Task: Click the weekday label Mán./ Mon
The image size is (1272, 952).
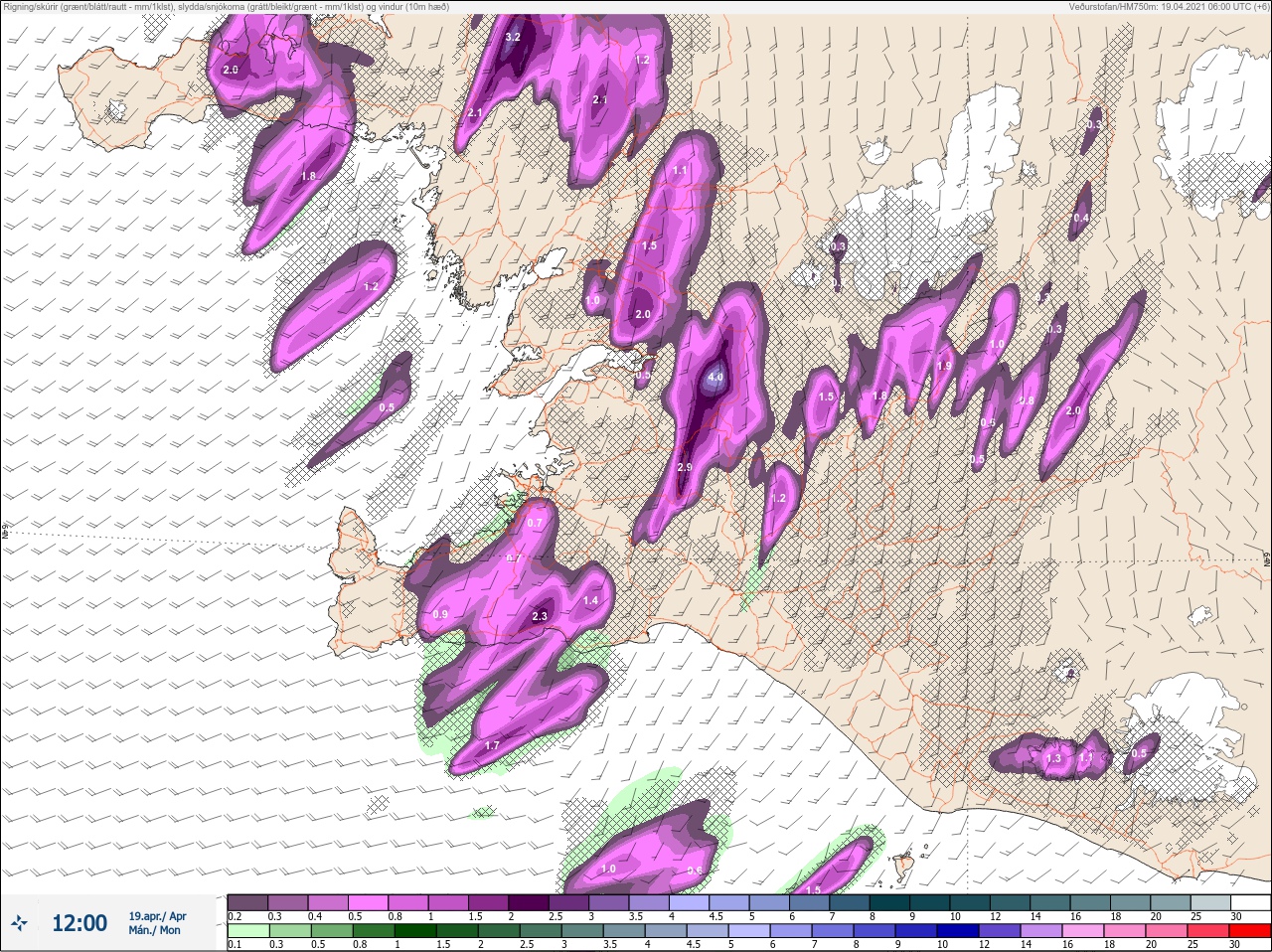Action: (155, 931)
